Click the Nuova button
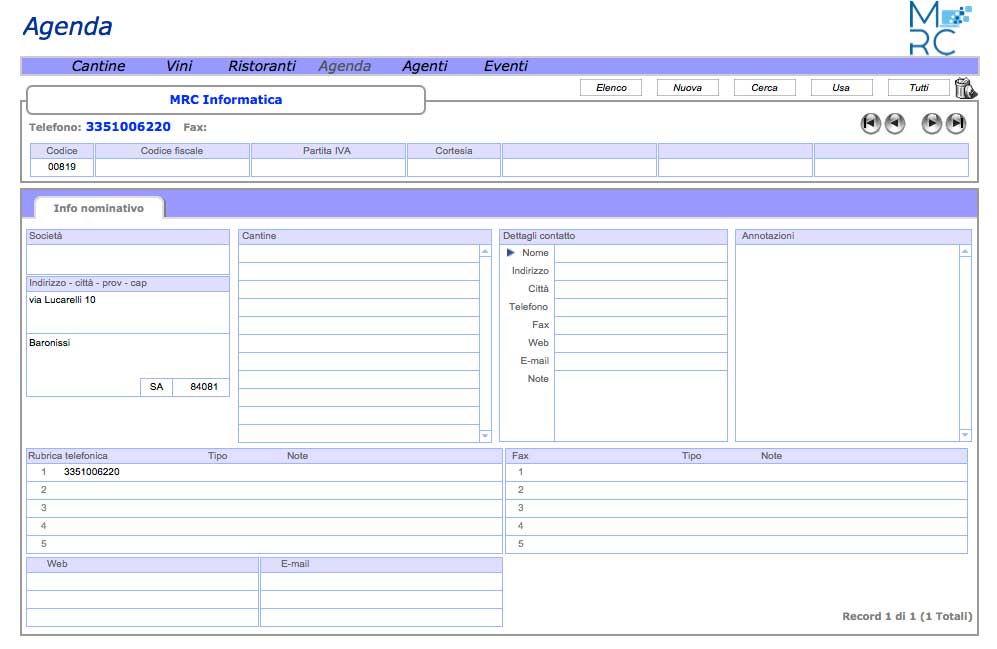This screenshot has width=997, height=649. [687, 88]
